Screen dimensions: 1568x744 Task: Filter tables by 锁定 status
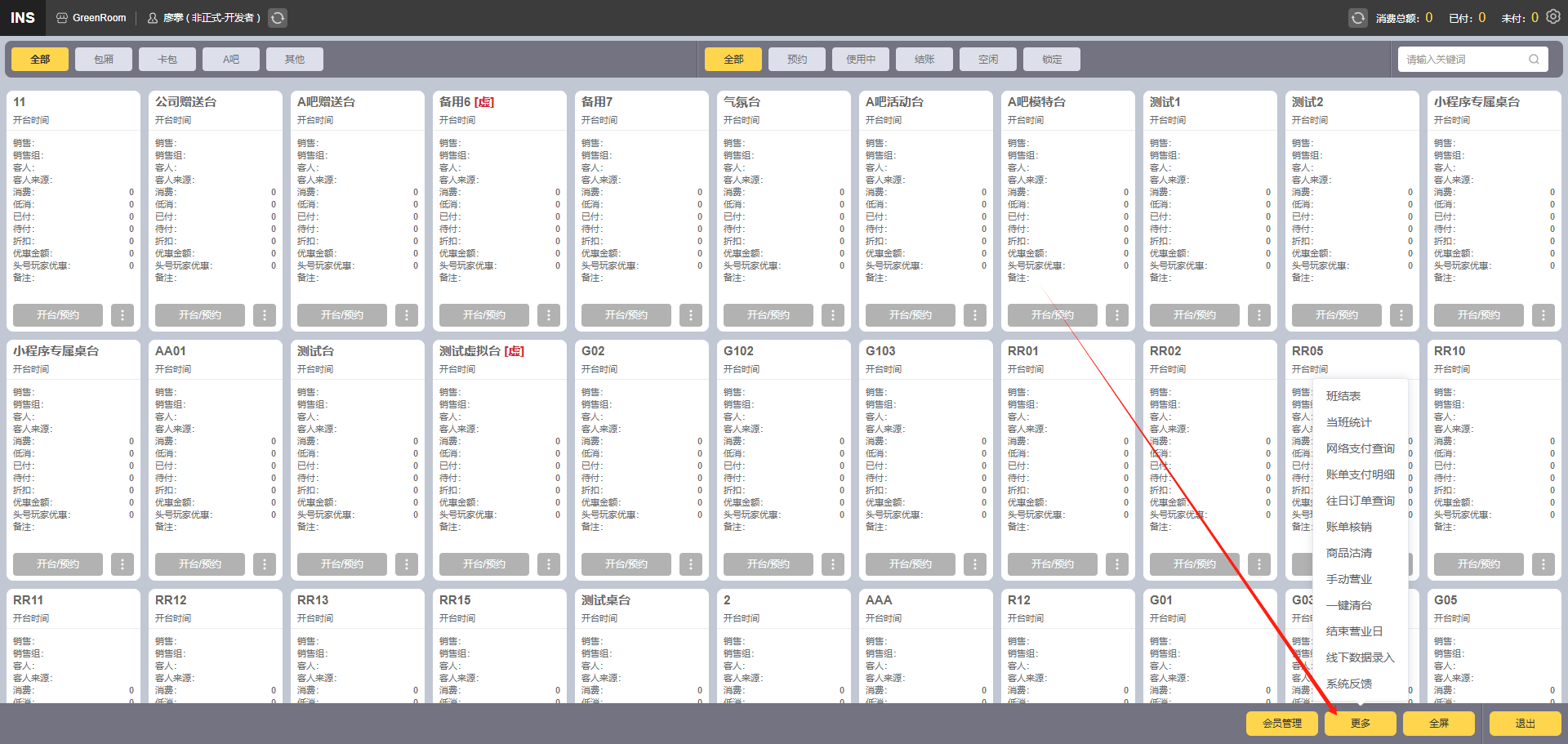pos(1052,60)
